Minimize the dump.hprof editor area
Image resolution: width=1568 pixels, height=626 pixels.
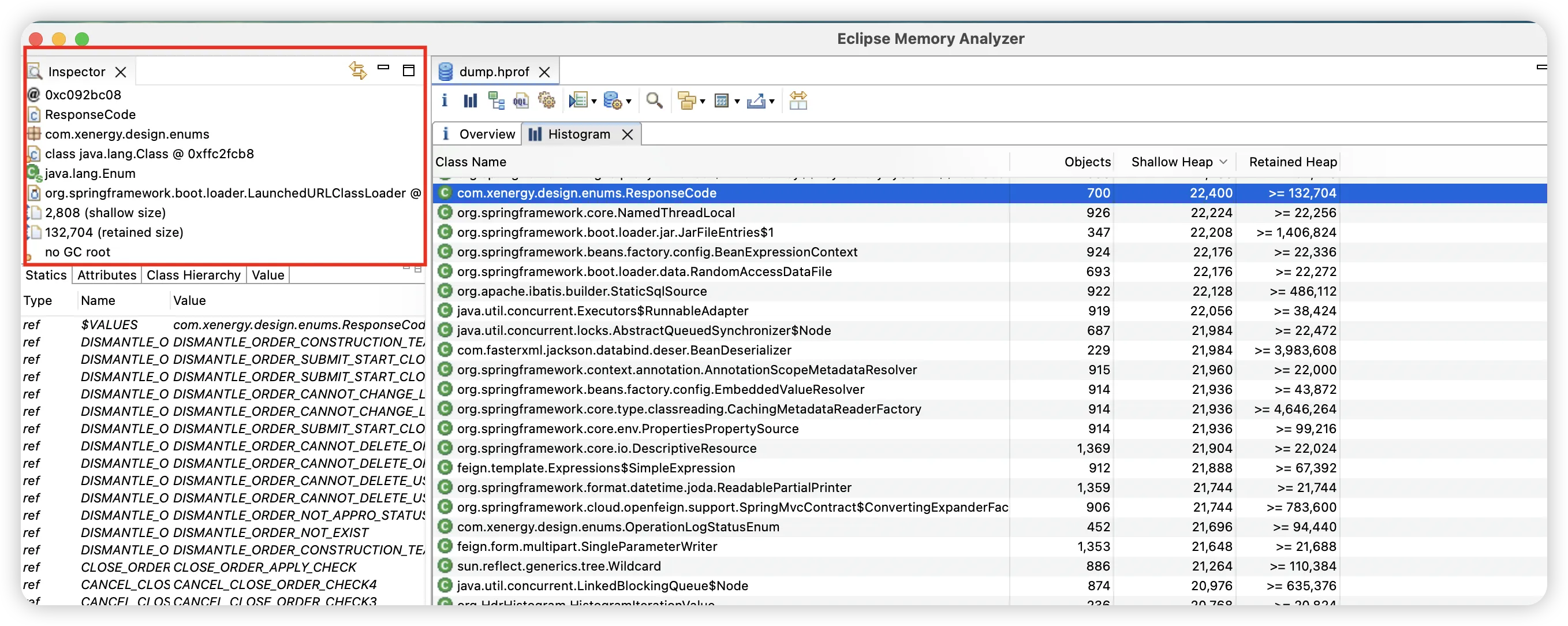click(1541, 67)
